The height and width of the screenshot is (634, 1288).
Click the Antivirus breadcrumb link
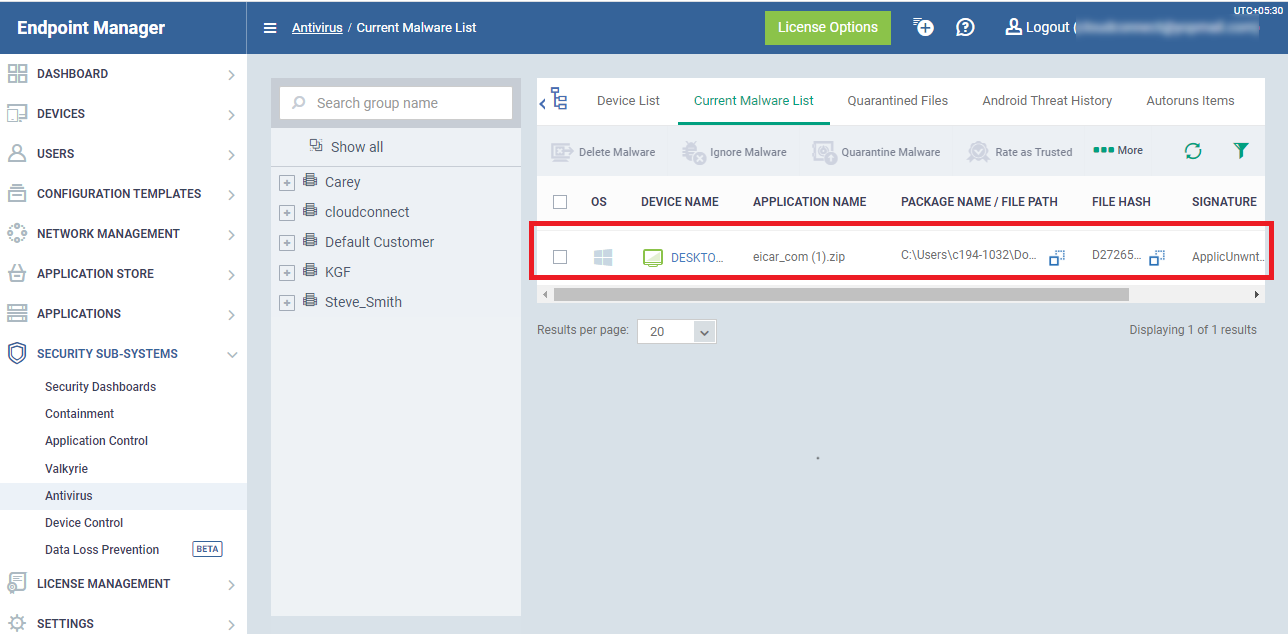click(317, 28)
